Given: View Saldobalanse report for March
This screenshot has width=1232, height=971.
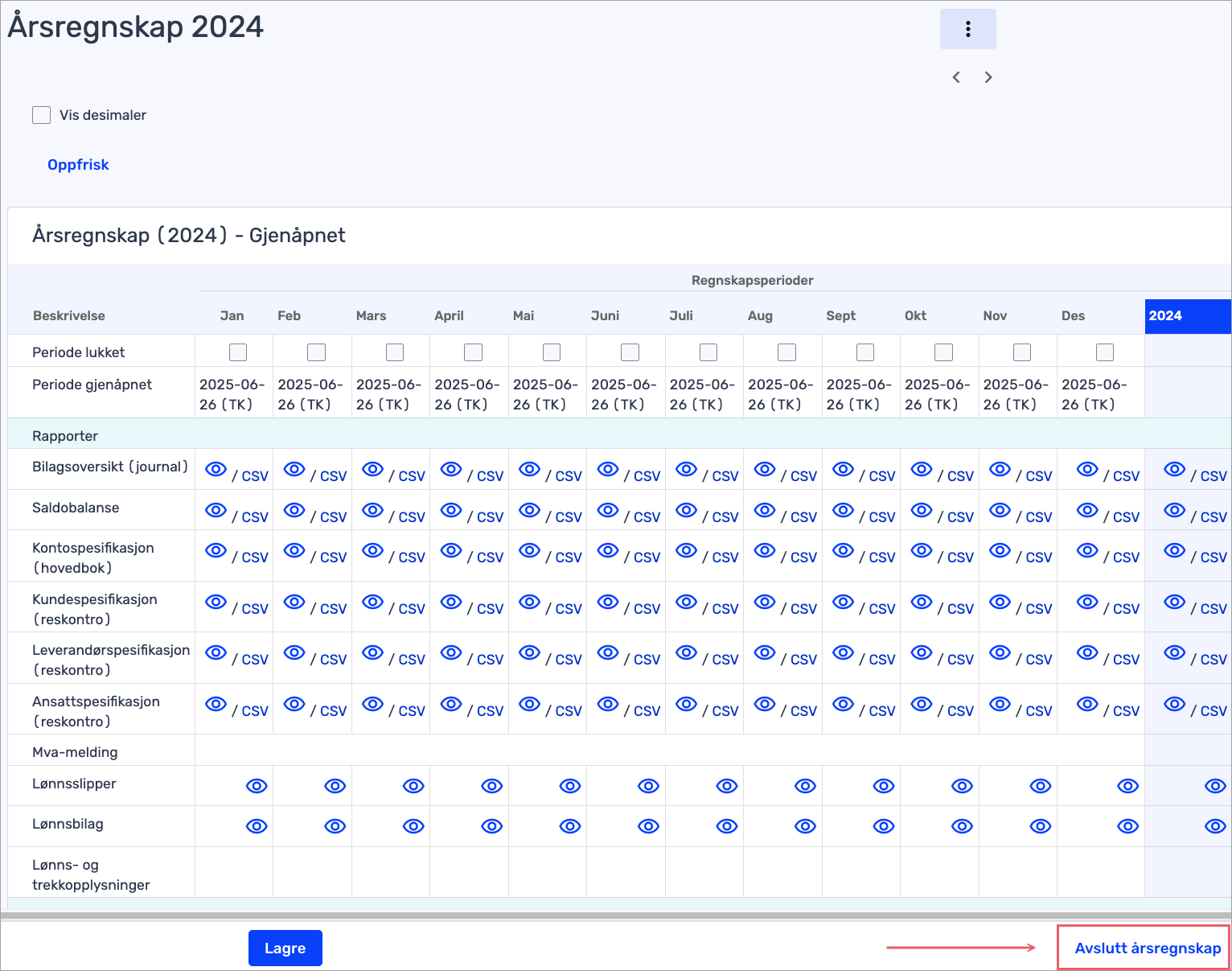Looking at the screenshot, I should pyautogui.click(x=372, y=510).
